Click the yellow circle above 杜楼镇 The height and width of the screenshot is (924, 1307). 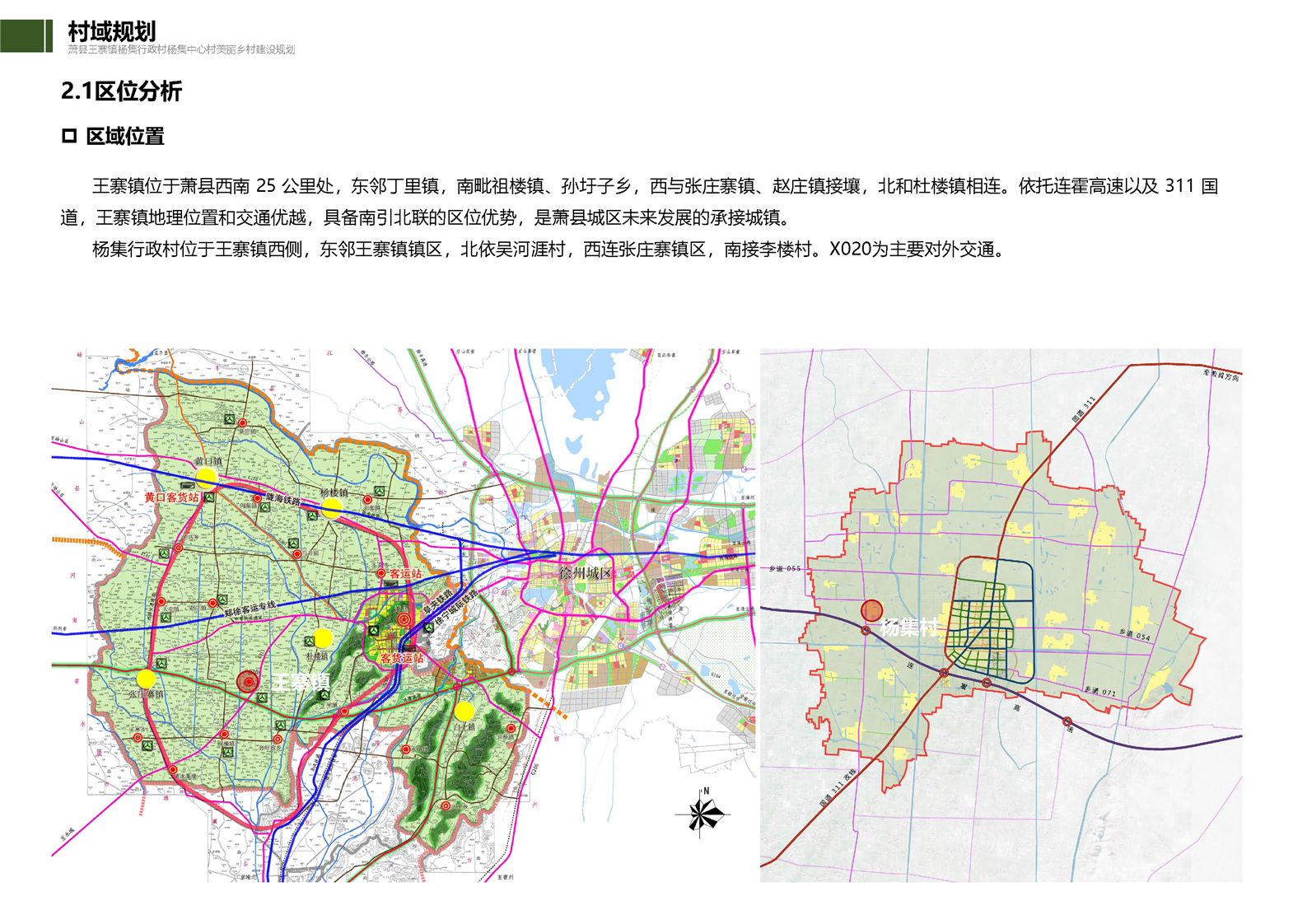pyautogui.click(x=323, y=637)
